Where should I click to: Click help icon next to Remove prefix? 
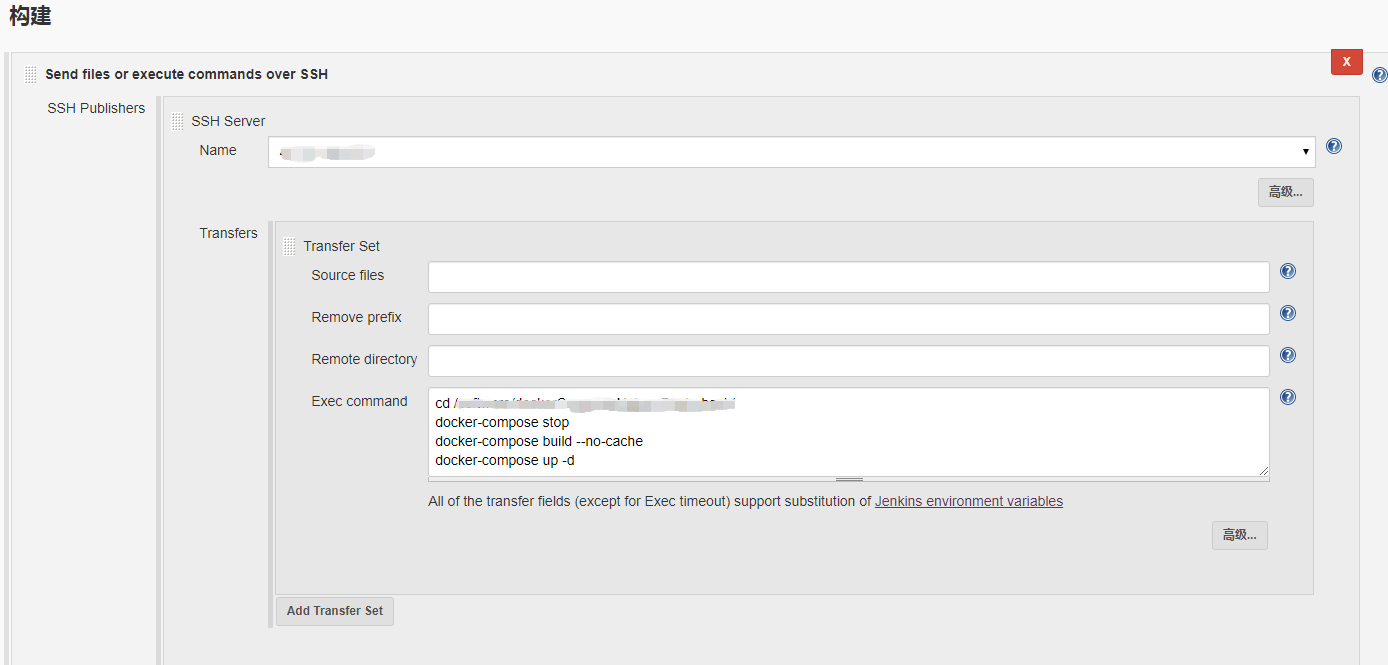coord(1288,313)
